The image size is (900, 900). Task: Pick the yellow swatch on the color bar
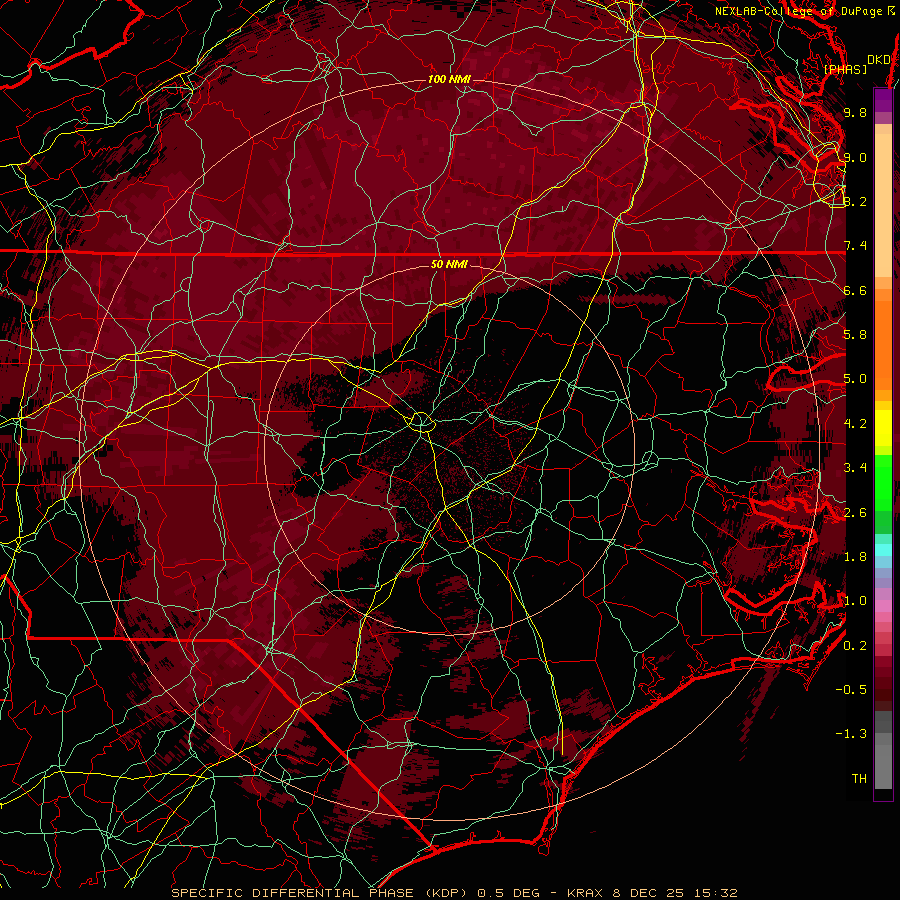click(x=883, y=428)
